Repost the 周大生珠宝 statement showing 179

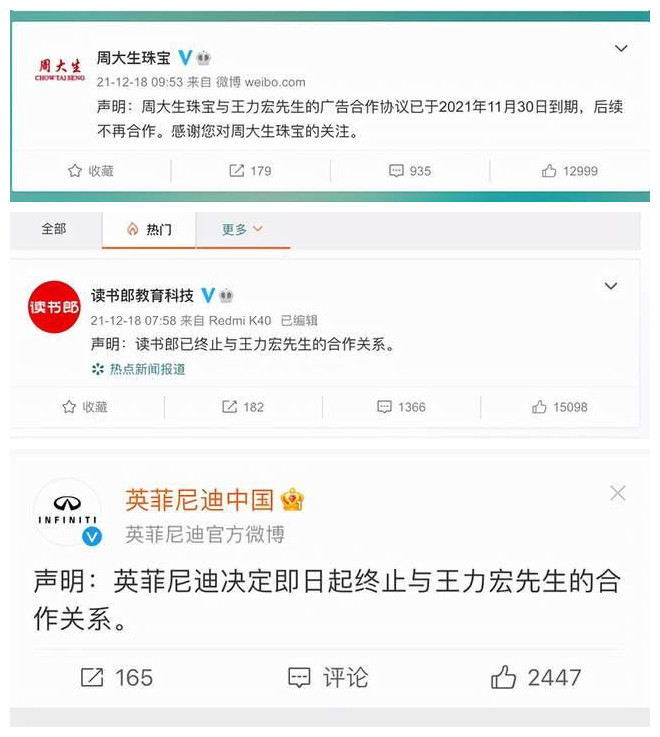[250, 171]
